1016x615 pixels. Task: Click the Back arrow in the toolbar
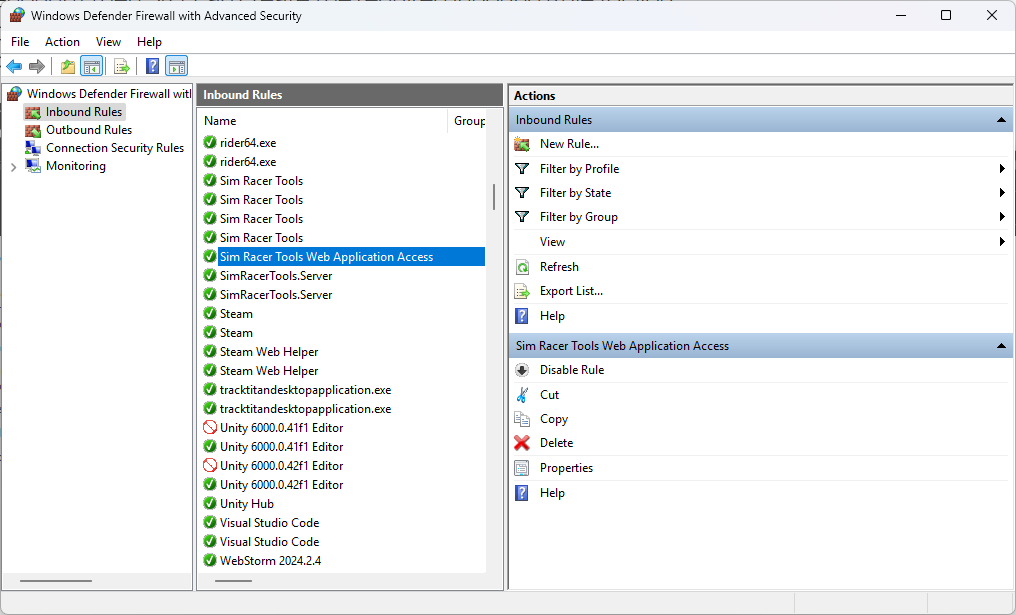click(x=14, y=66)
